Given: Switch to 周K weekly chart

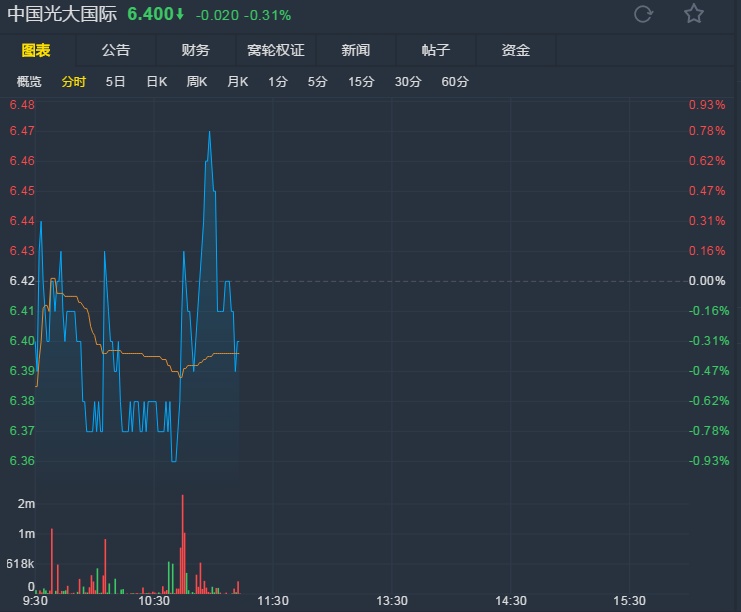Looking at the screenshot, I should click(197, 82).
